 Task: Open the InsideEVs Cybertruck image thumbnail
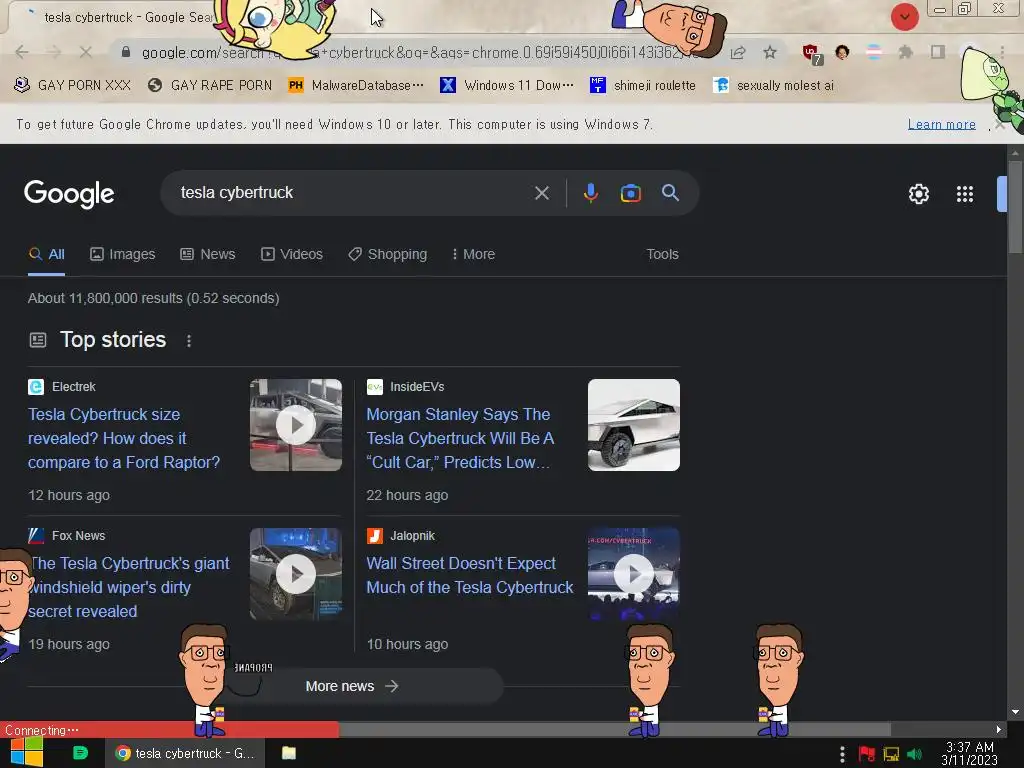[633, 425]
